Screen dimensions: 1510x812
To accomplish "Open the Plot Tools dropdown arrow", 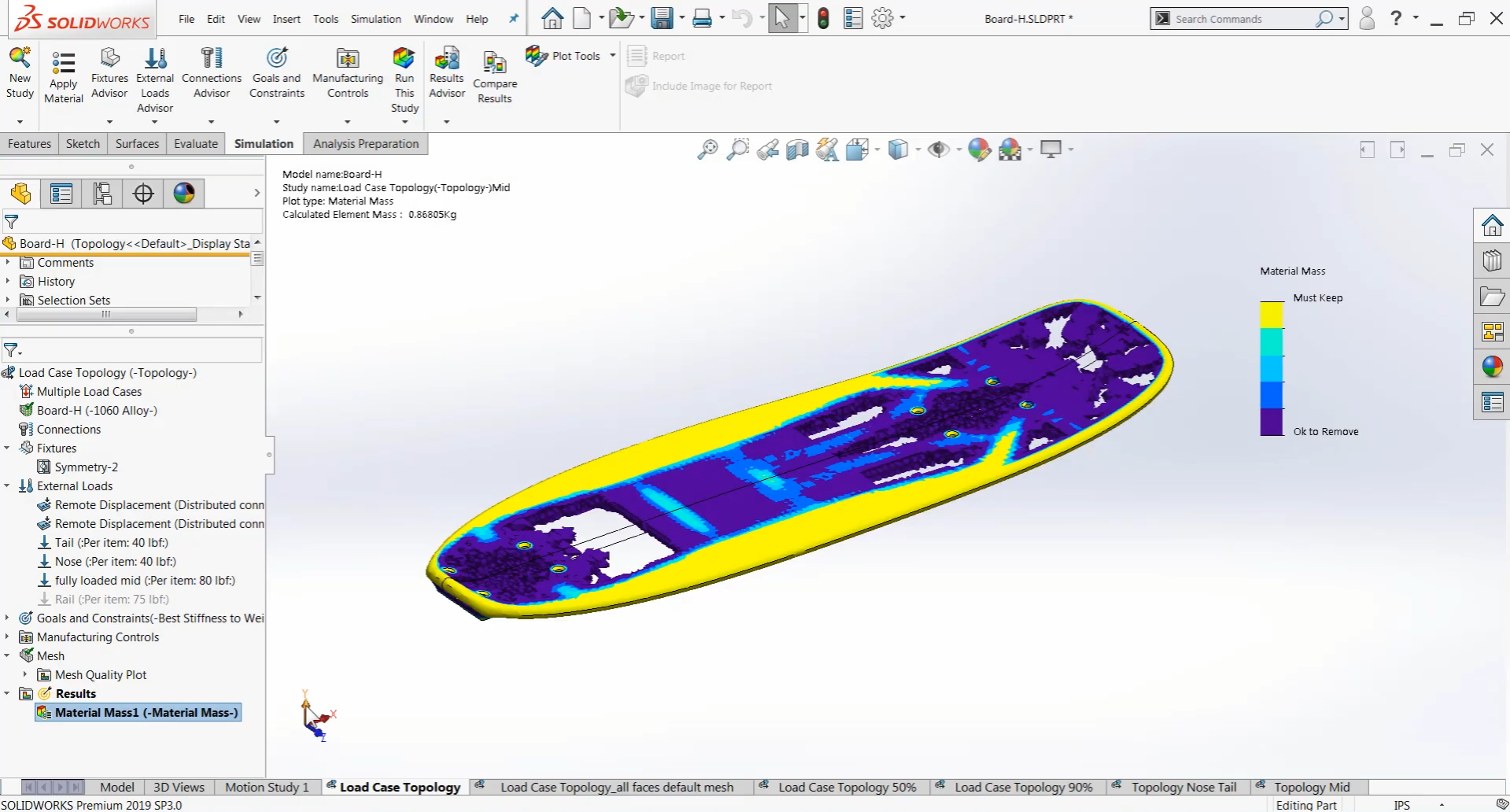I will tap(613, 55).
